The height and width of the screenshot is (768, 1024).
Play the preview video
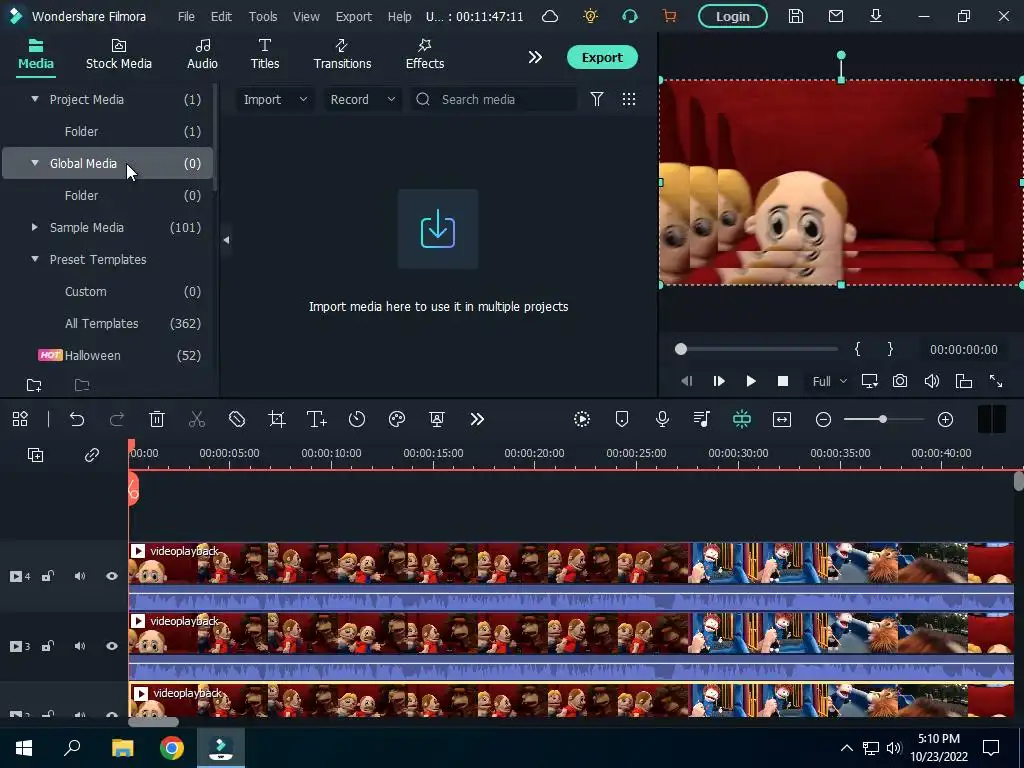click(x=751, y=381)
